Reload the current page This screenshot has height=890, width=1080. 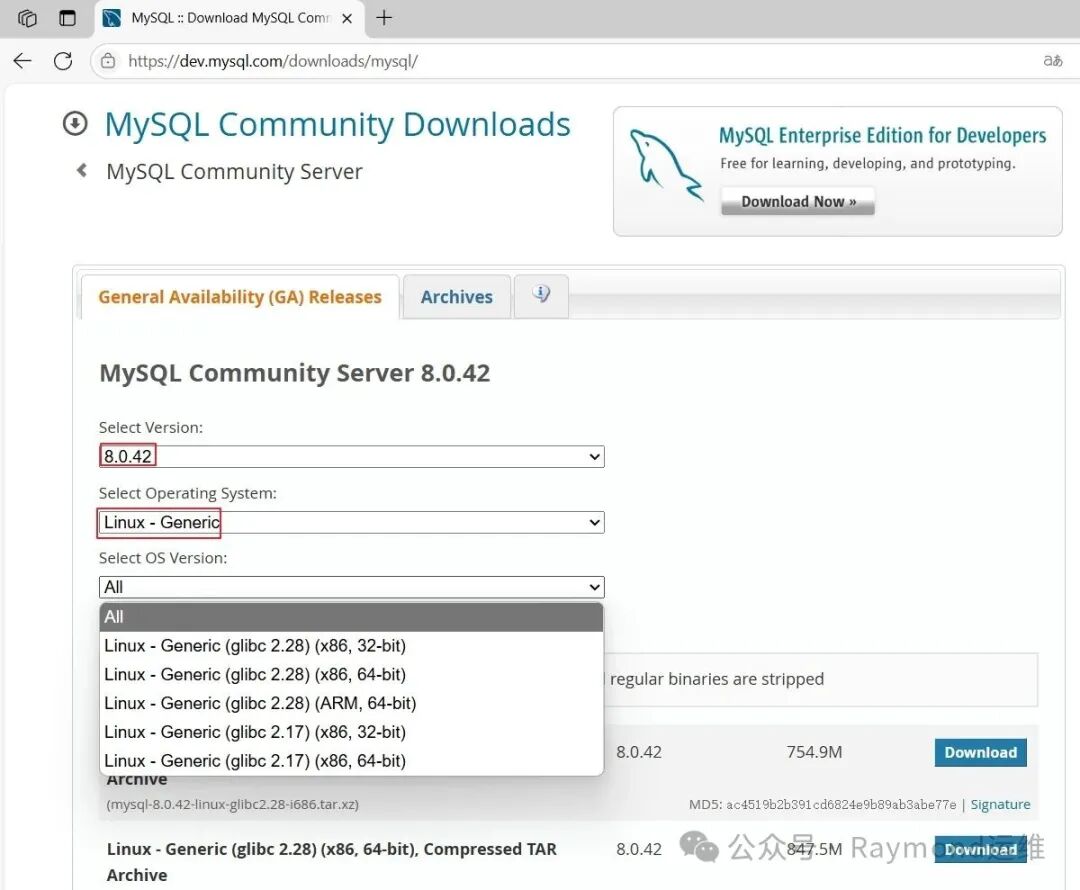click(63, 61)
